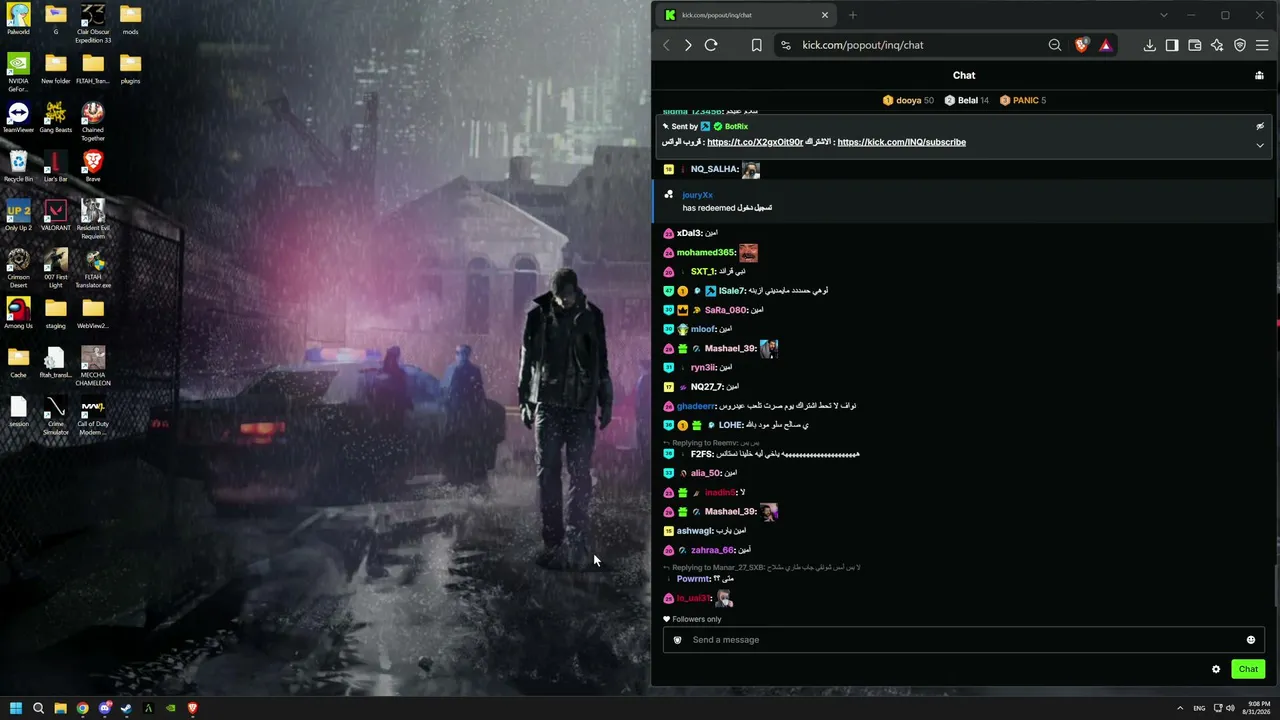Select the folder named G on the desktop

point(56,19)
